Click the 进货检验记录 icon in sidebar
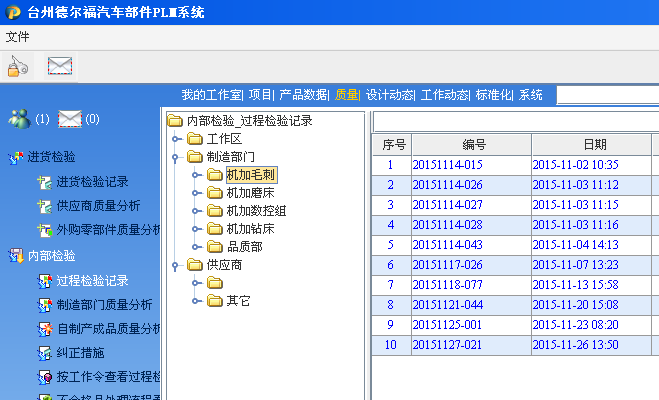The image size is (659, 400). [x=44, y=182]
